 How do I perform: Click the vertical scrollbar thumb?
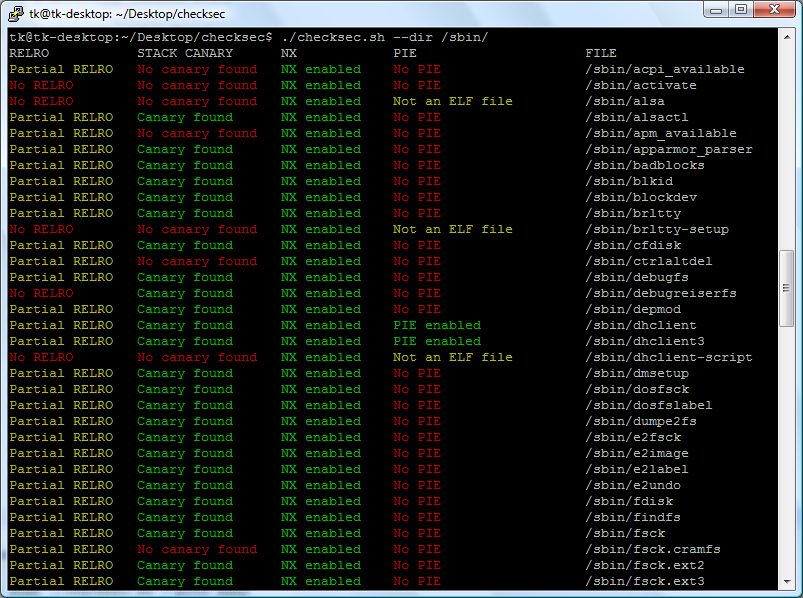pyautogui.click(x=786, y=288)
